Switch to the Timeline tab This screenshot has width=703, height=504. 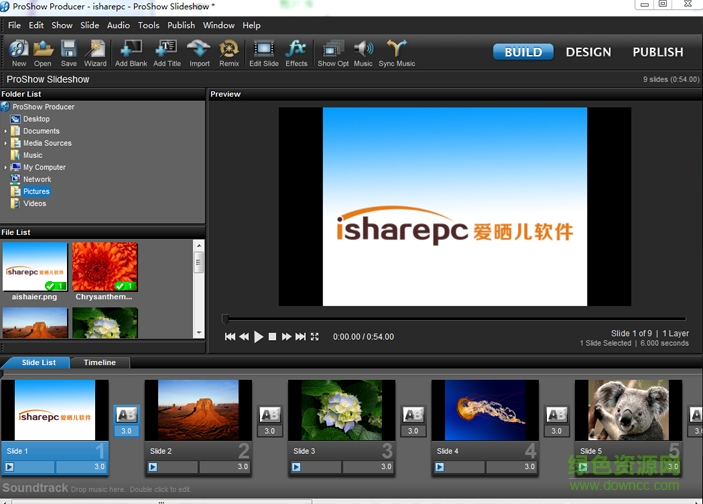[99, 363]
